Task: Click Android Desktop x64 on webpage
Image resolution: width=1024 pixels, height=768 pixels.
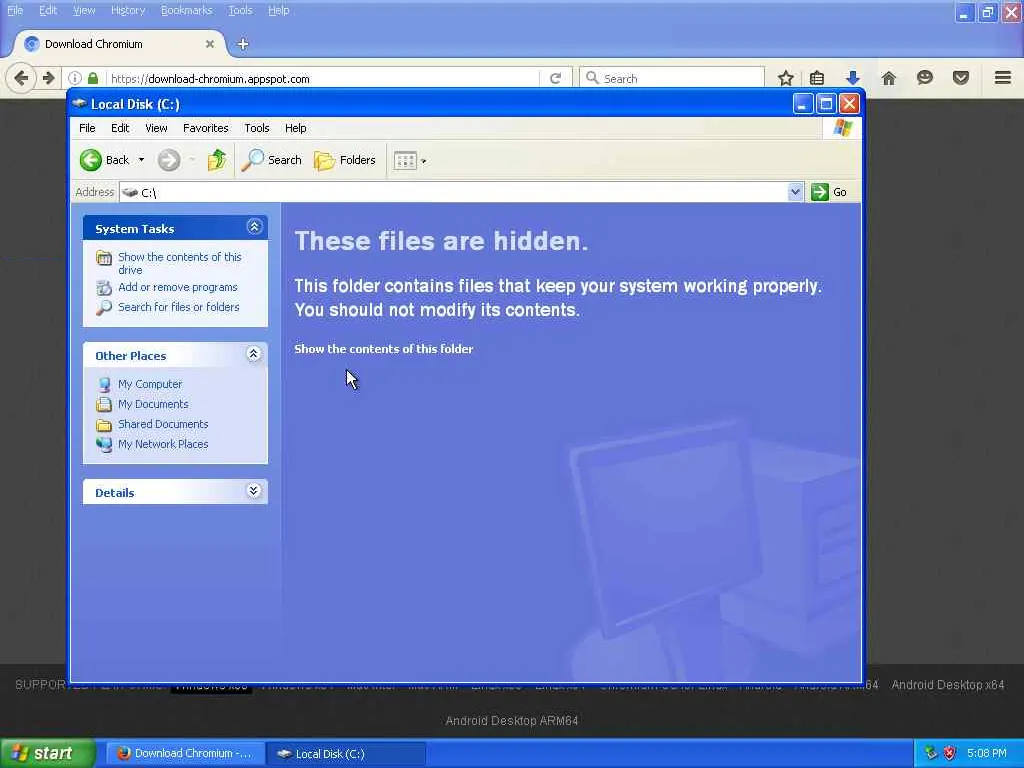Action: 948,685
